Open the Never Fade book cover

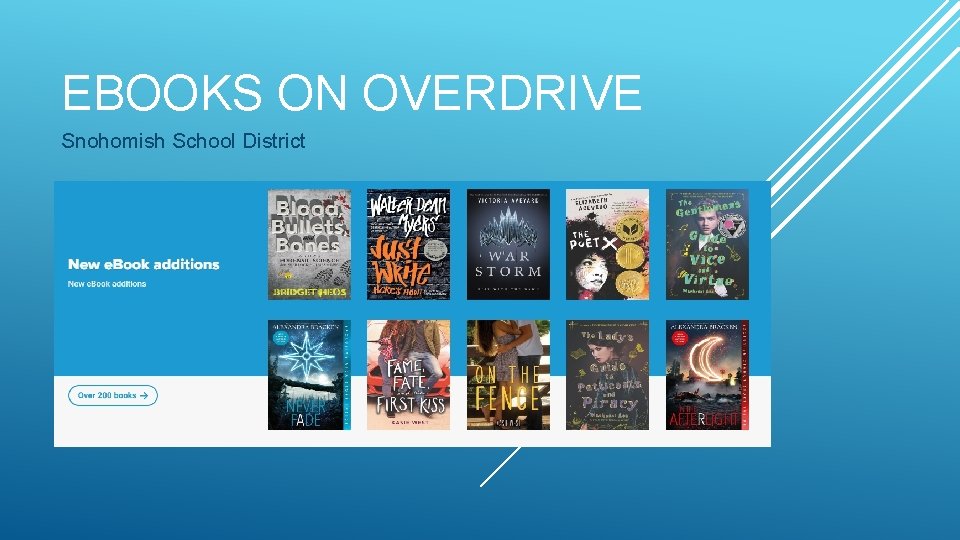(309, 375)
